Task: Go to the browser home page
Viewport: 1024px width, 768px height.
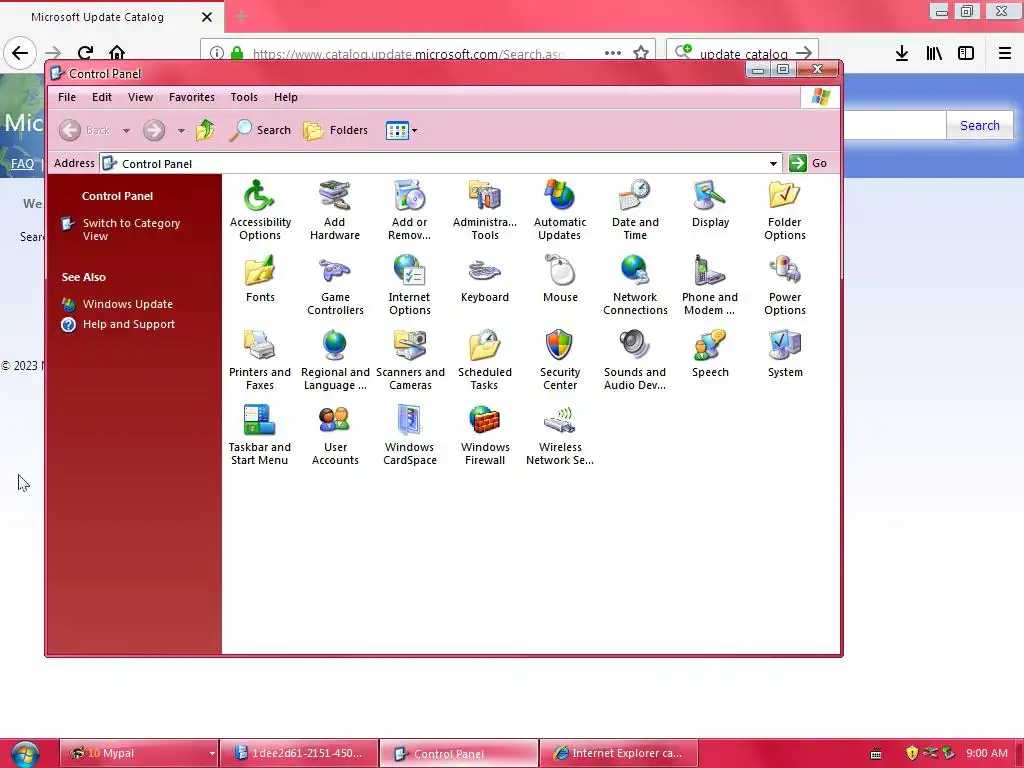Action: click(117, 52)
